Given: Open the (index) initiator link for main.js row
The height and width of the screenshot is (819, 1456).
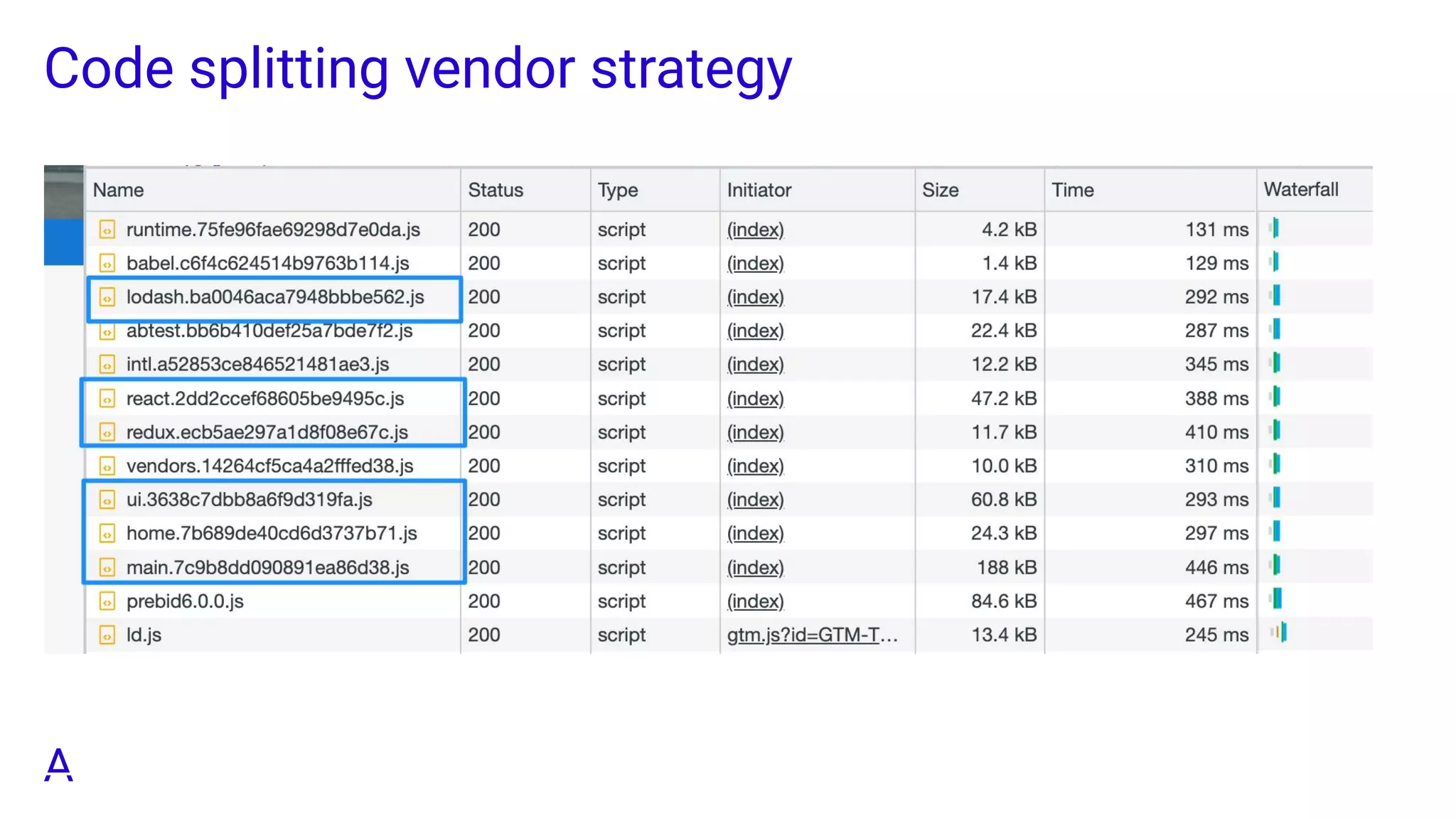Looking at the screenshot, I should (x=755, y=567).
